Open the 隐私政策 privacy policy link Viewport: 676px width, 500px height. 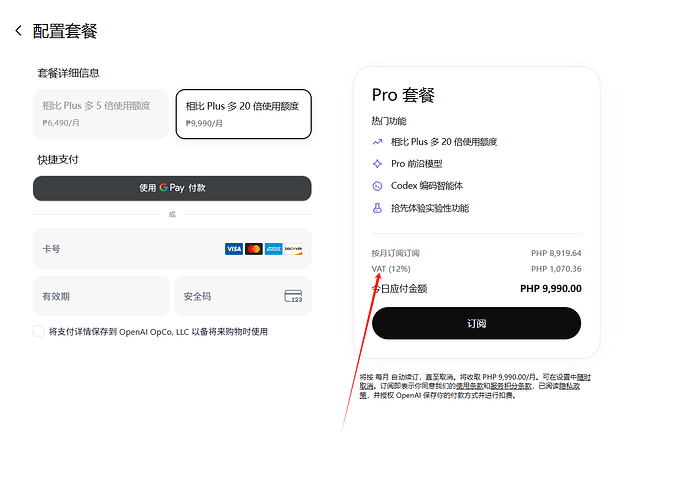pyautogui.click(x=570, y=386)
